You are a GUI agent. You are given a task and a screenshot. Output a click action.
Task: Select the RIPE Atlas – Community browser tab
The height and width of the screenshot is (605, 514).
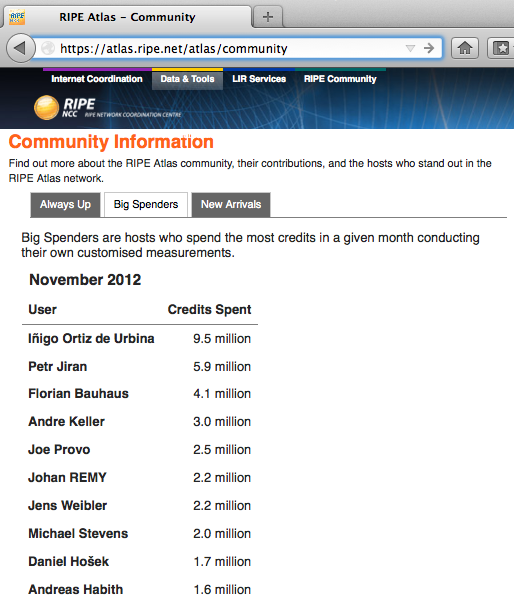(127, 17)
